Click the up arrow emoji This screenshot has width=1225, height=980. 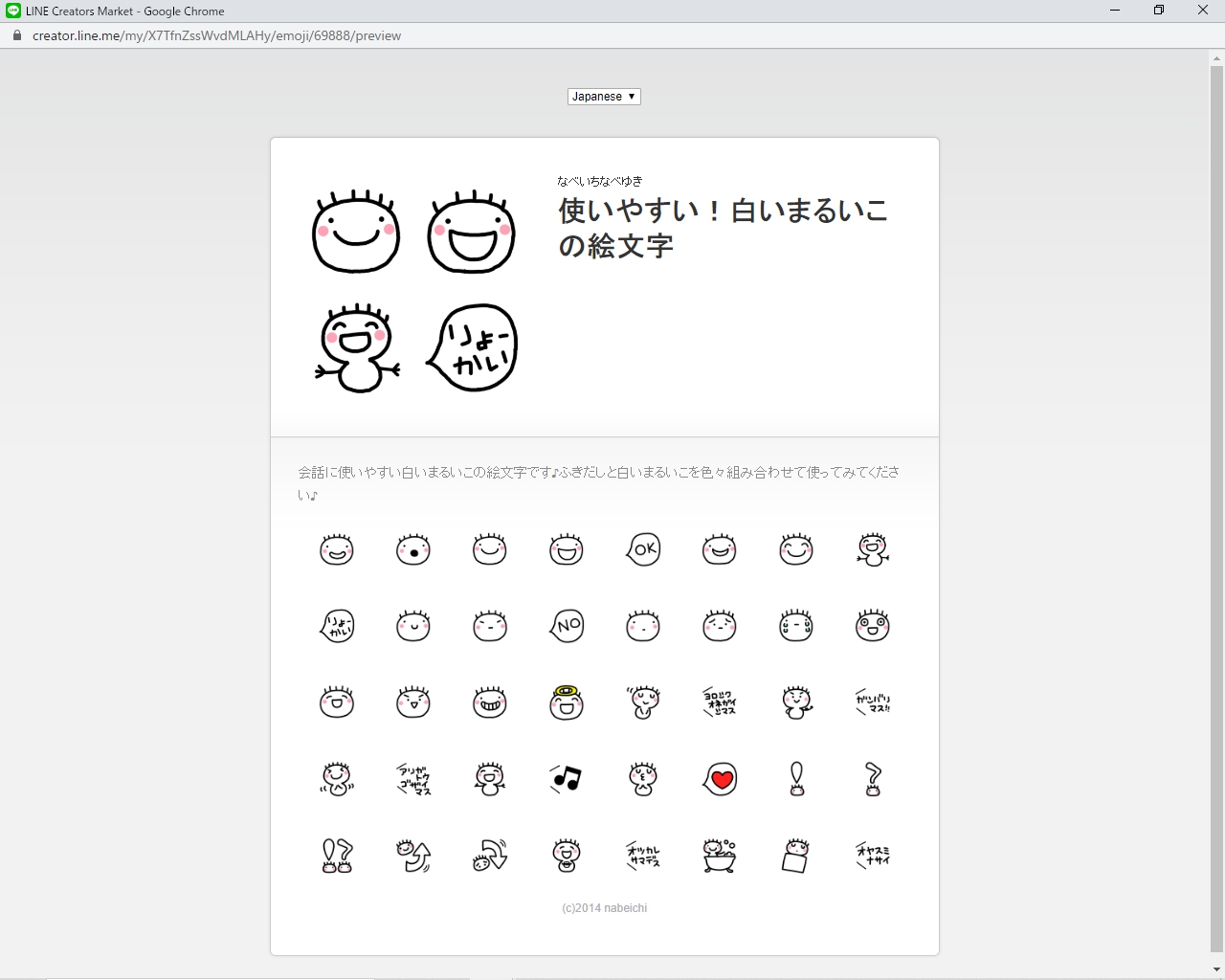(413, 856)
